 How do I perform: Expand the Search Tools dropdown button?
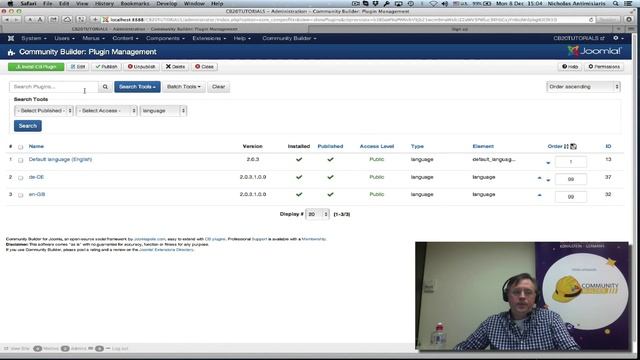click(137, 87)
